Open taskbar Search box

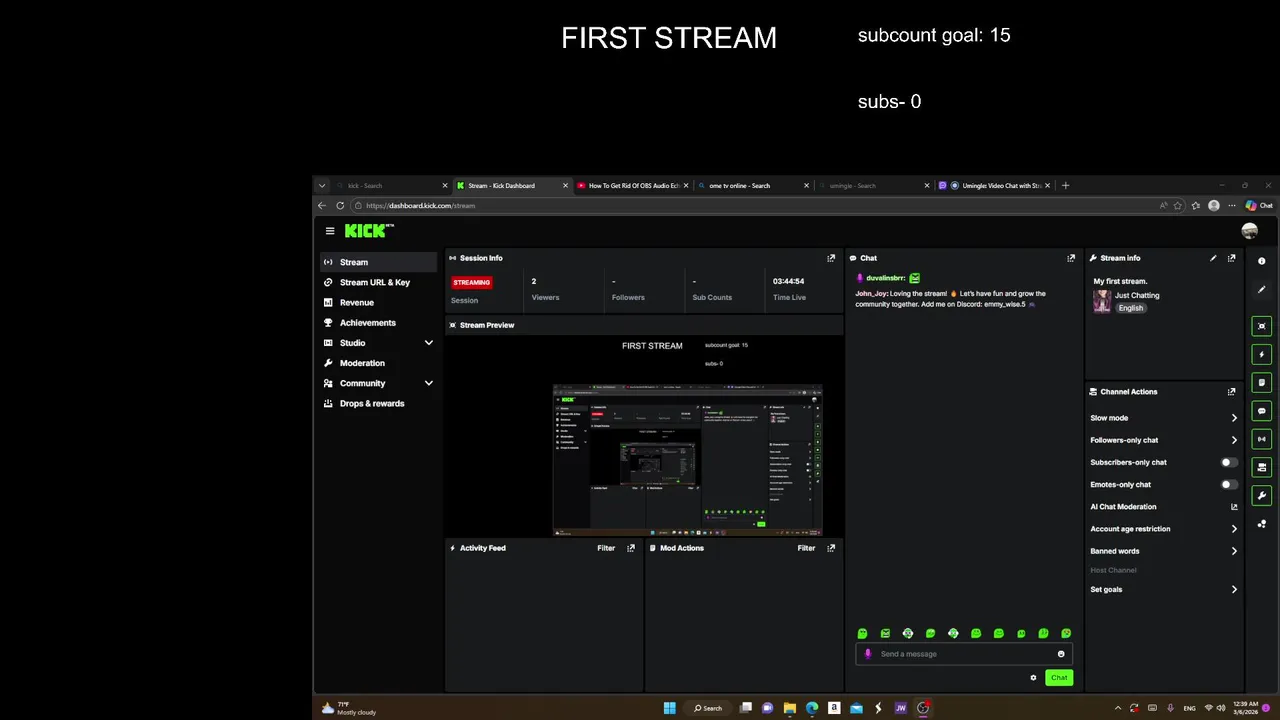708,708
